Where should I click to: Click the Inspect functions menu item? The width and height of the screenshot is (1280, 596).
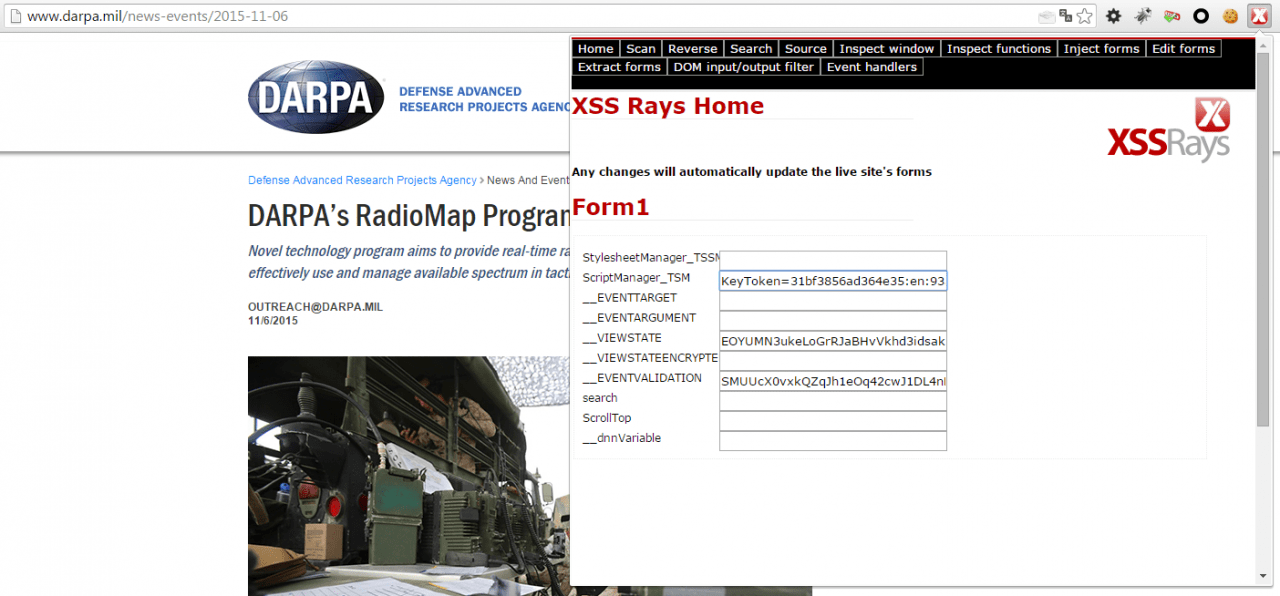point(999,48)
